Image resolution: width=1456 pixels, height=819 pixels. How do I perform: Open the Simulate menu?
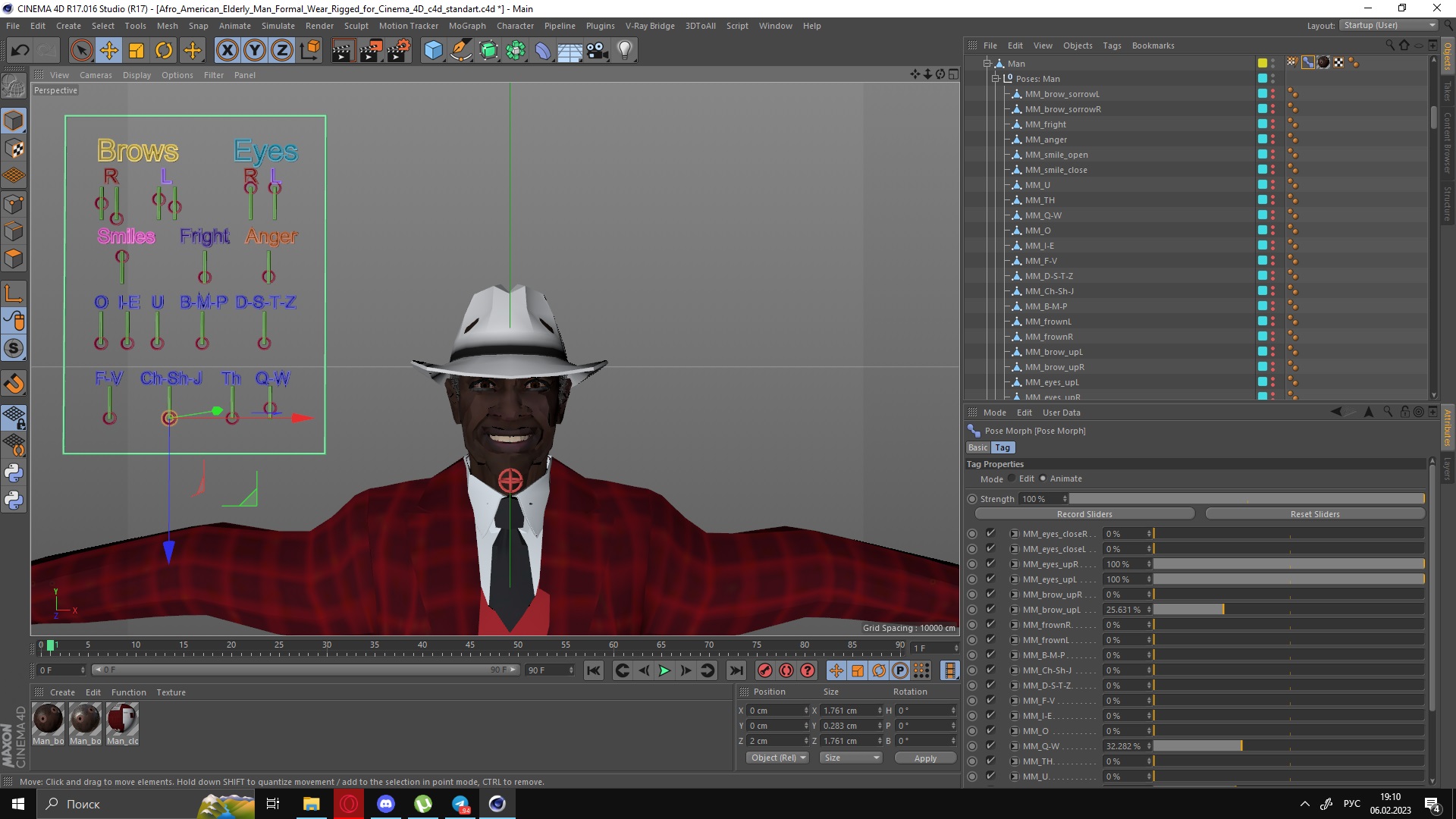[x=278, y=26]
